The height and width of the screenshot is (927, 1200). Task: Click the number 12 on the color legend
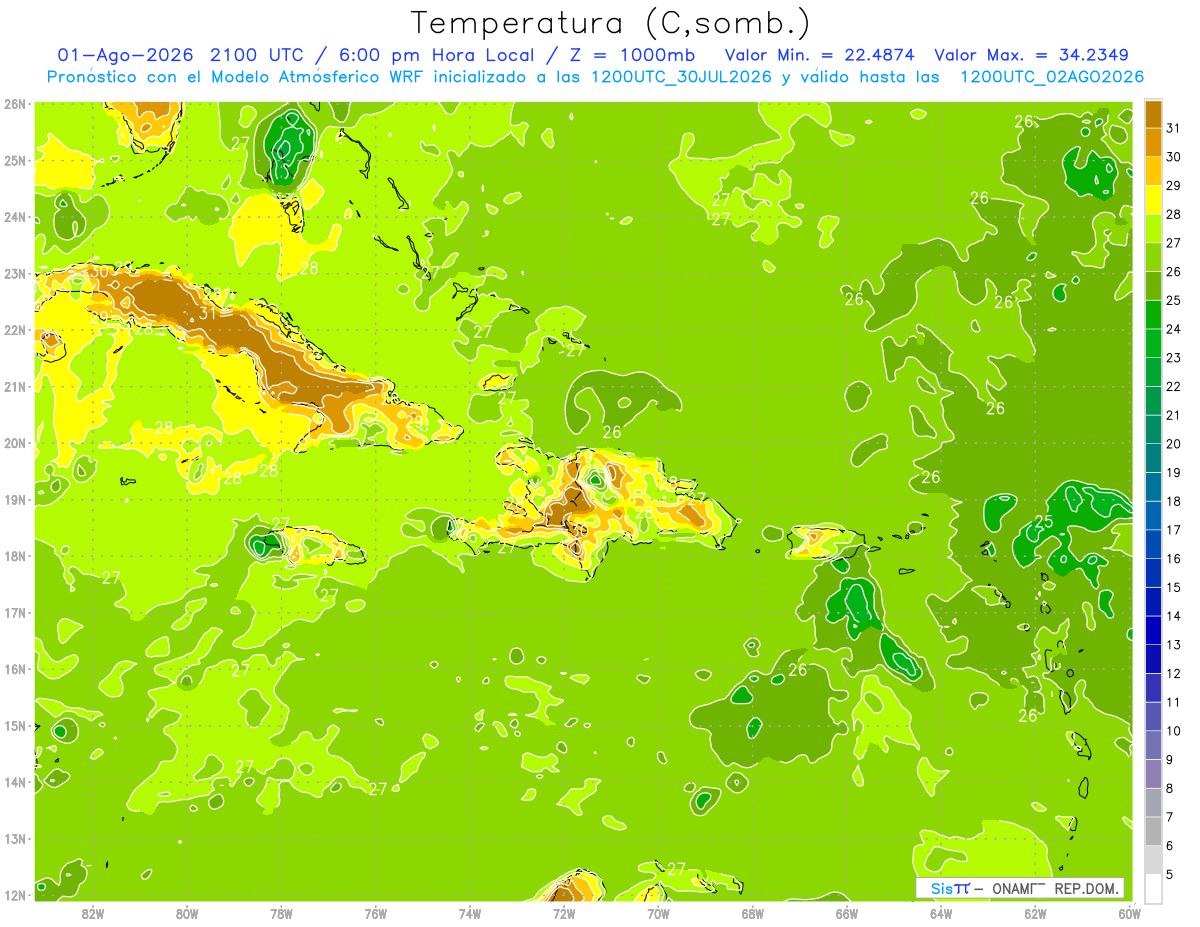(1174, 674)
